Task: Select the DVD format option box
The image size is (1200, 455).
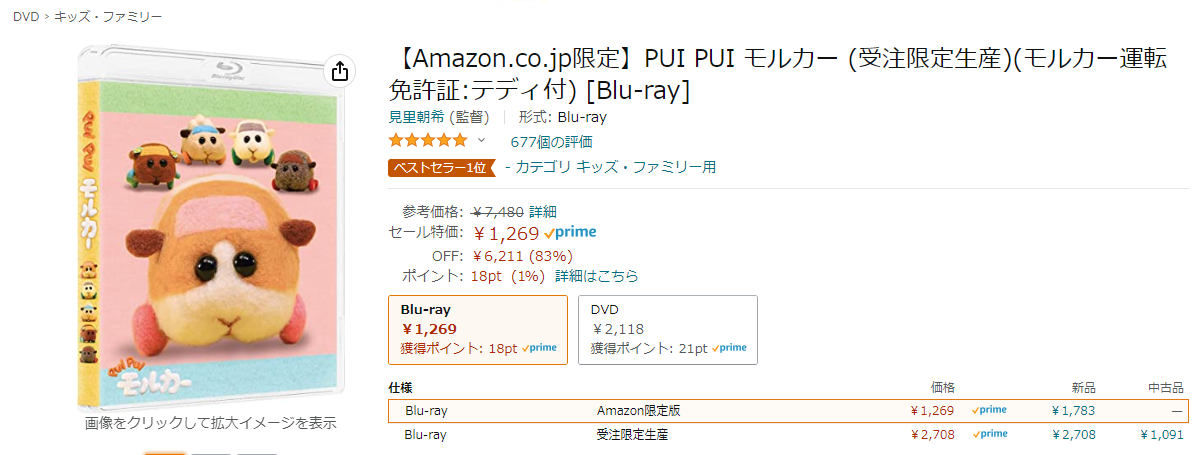Action: tap(667, 329)
